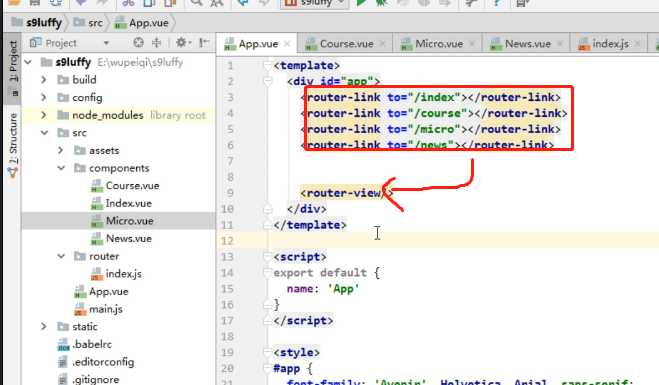Click the green Debug bug icon in the toolbar
This screenshot has width=659, height=385.
tap(381, 3)
